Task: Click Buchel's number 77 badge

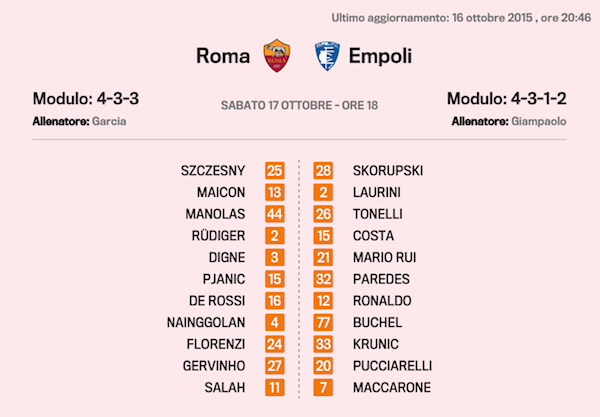Action: coord(324,322)
